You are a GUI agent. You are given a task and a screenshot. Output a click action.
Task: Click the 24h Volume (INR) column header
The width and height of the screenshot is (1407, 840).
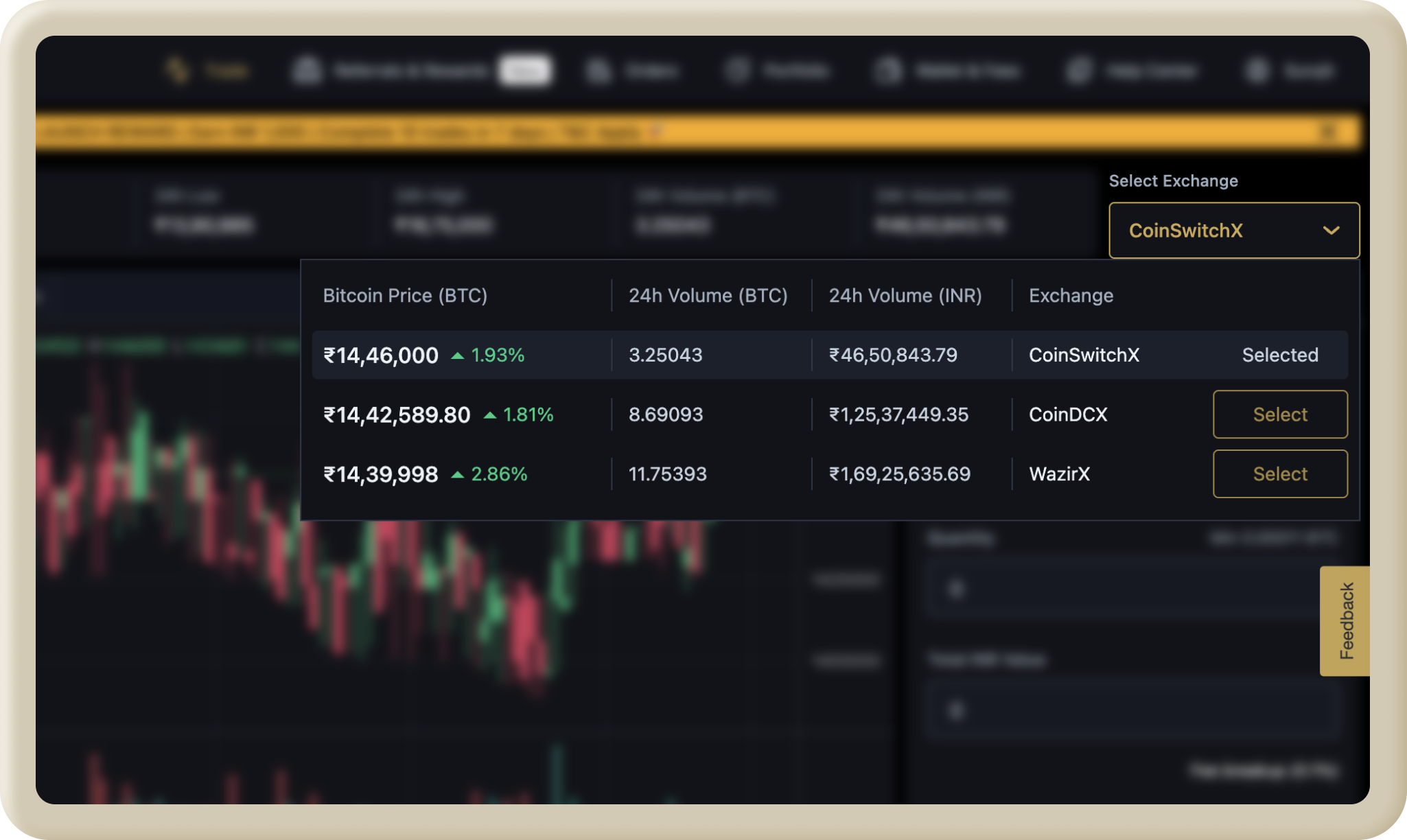[x=905, y=296]
